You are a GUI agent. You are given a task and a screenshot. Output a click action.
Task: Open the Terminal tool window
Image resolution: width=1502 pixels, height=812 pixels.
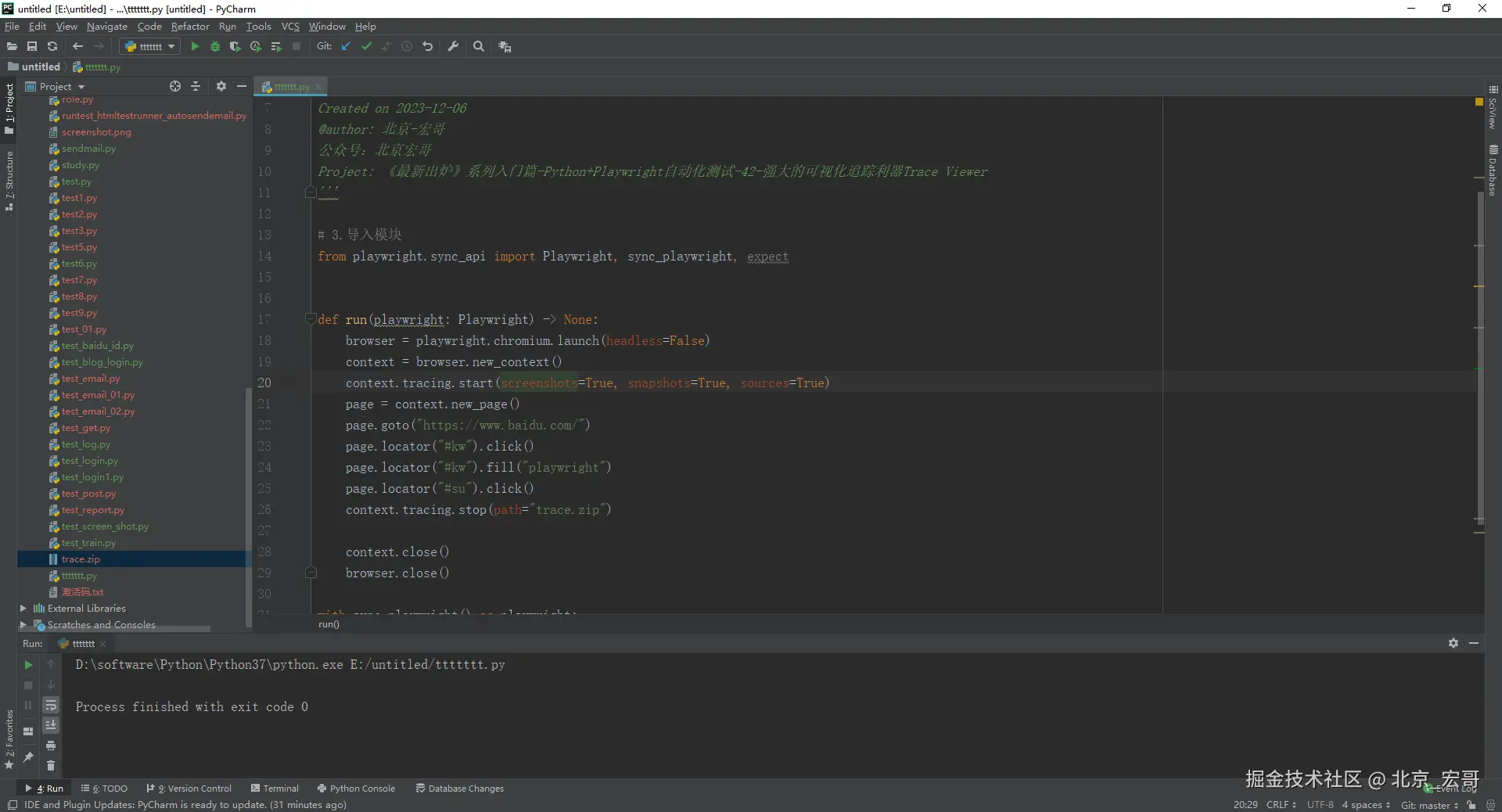point(275,789)
